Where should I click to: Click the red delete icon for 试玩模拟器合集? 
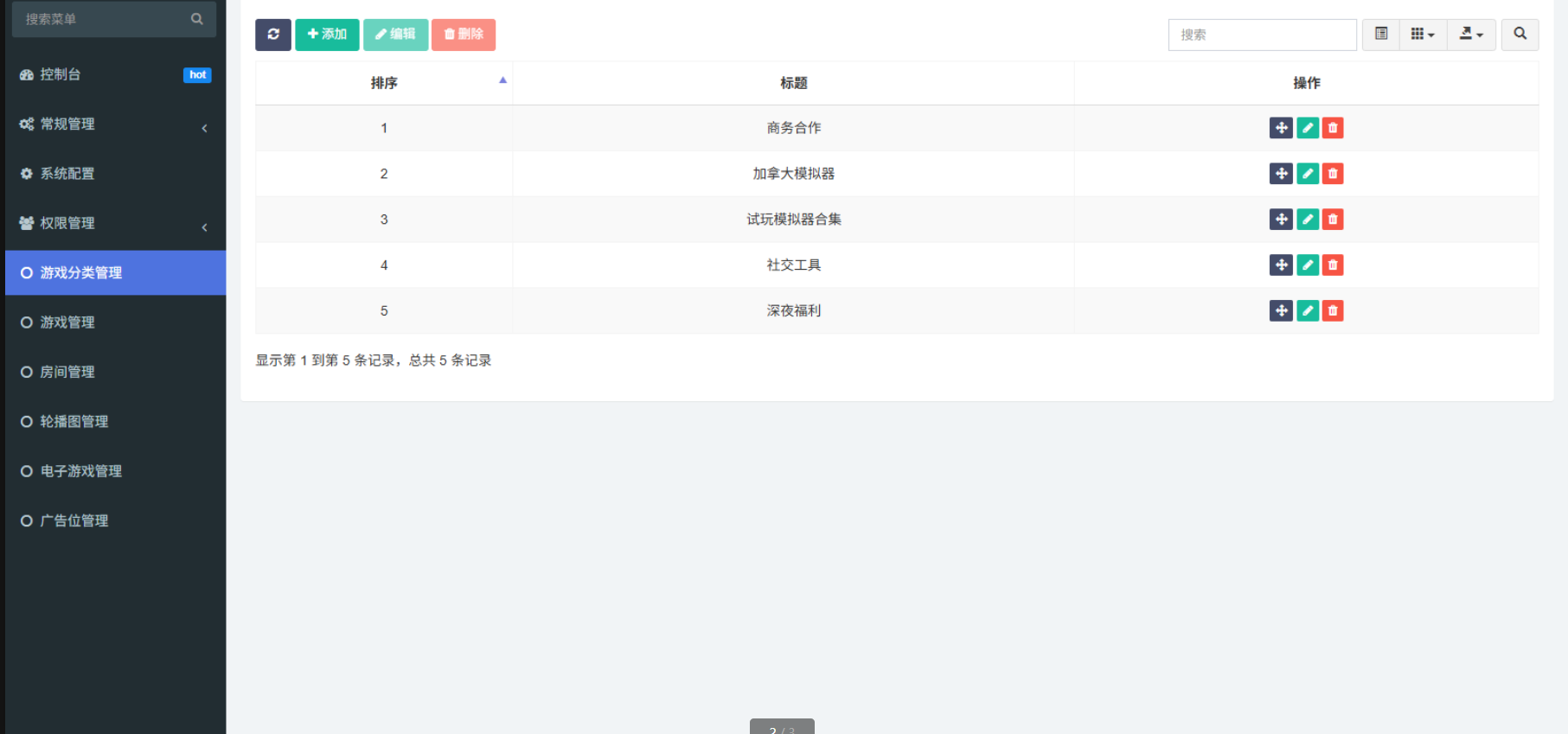[x=1333, y=220]
